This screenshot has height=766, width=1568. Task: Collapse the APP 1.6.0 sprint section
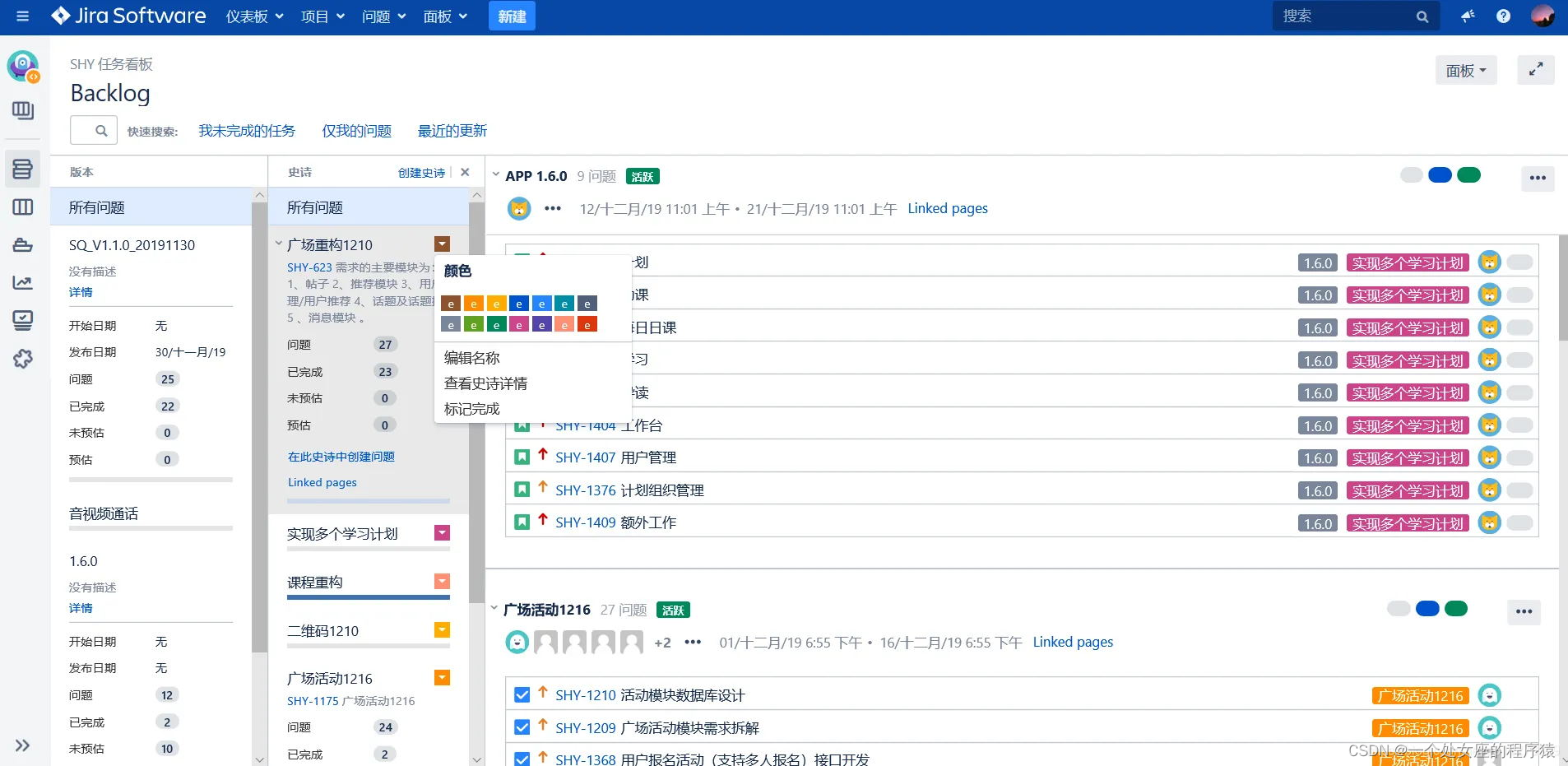click(x=495, y=174)
